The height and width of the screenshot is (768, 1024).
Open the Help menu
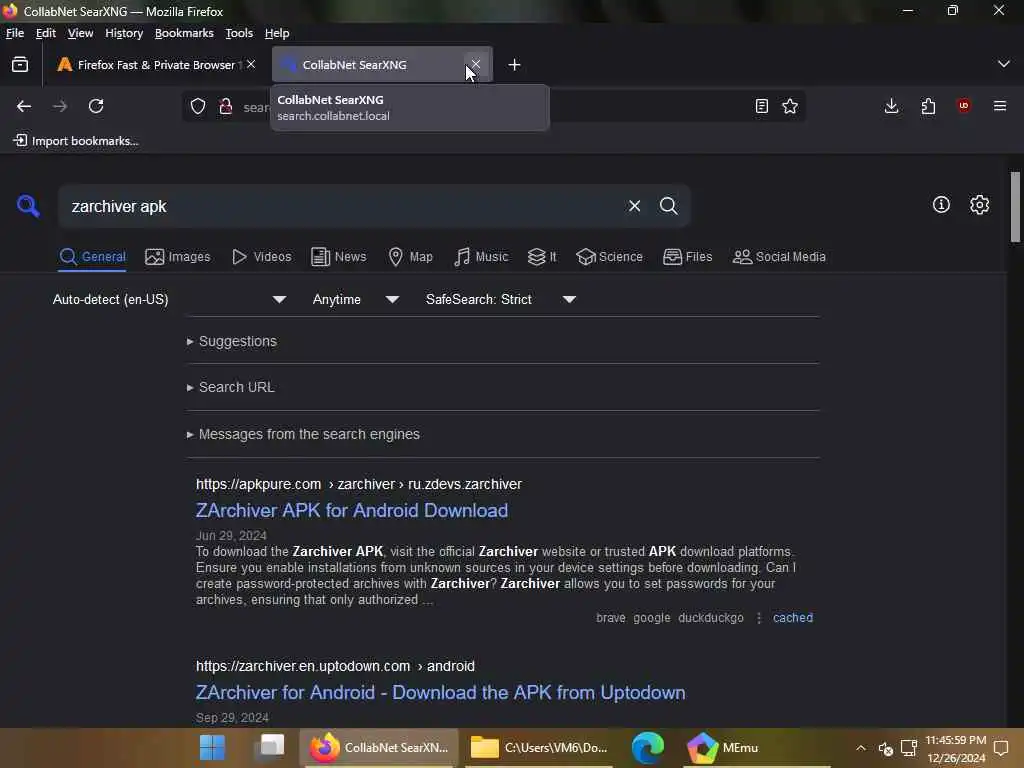(x=277, y=33)
